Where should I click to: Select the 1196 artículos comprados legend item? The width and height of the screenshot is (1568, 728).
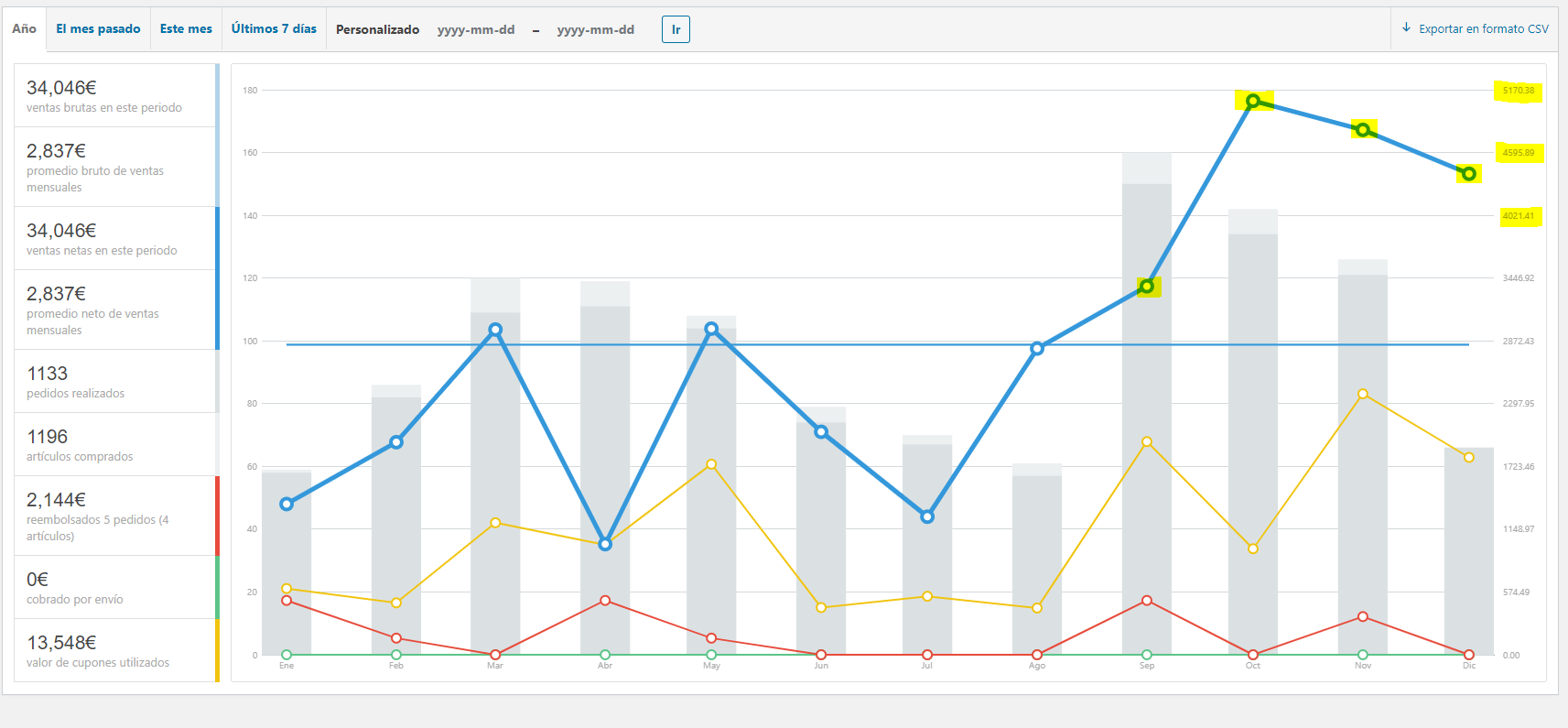(x=115, y=445)
